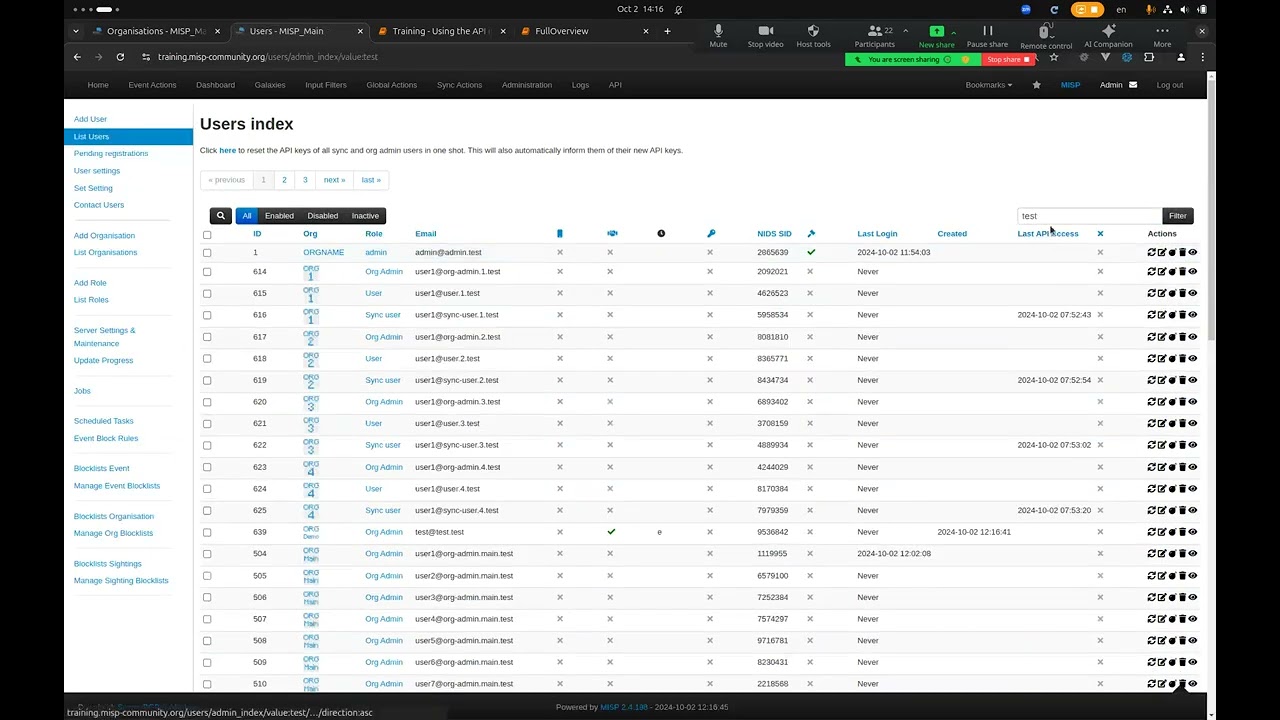Switch to the Disabled users filter tab

tap(323, 216)
